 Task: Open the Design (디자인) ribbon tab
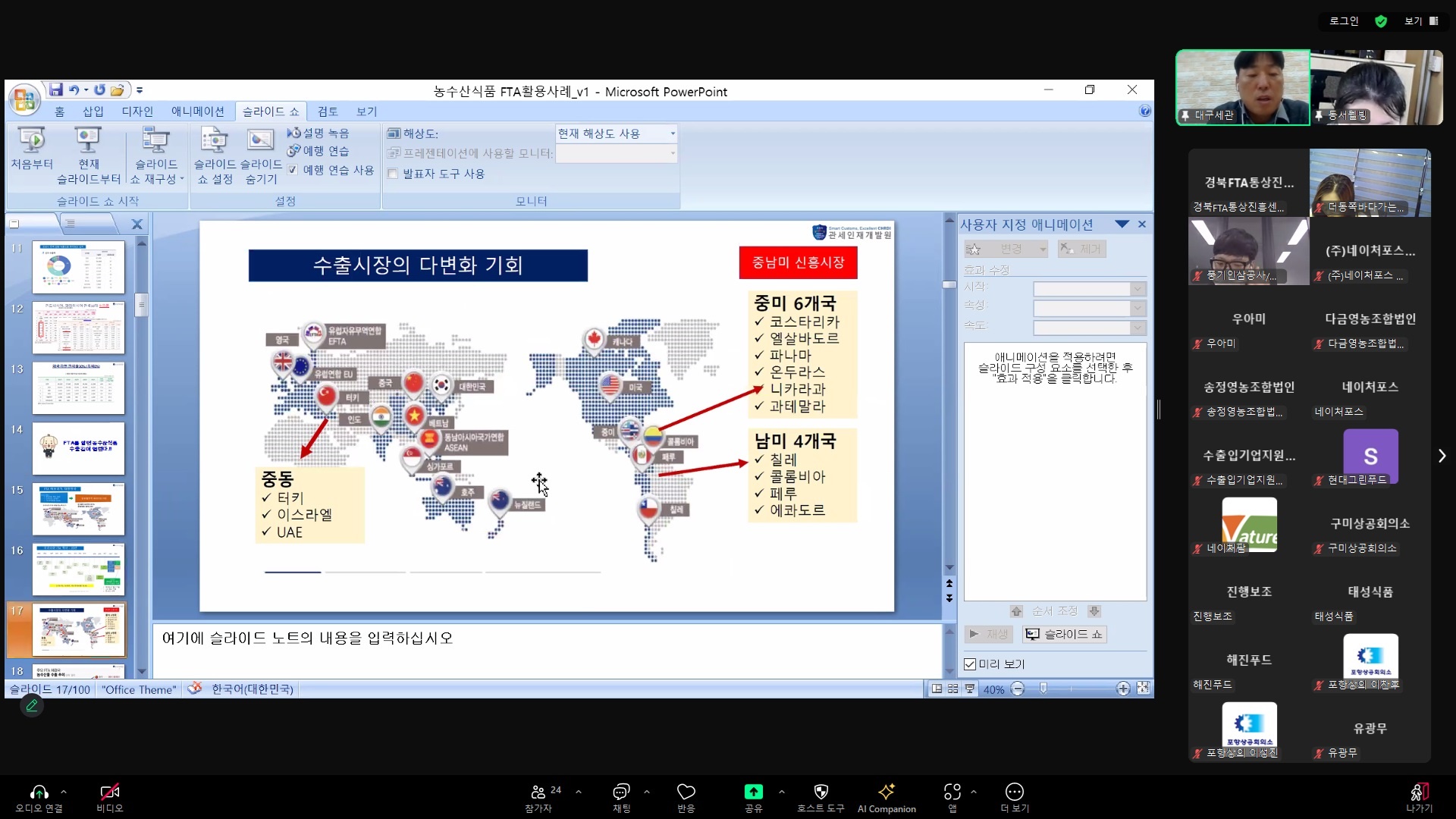coord(137,111)
